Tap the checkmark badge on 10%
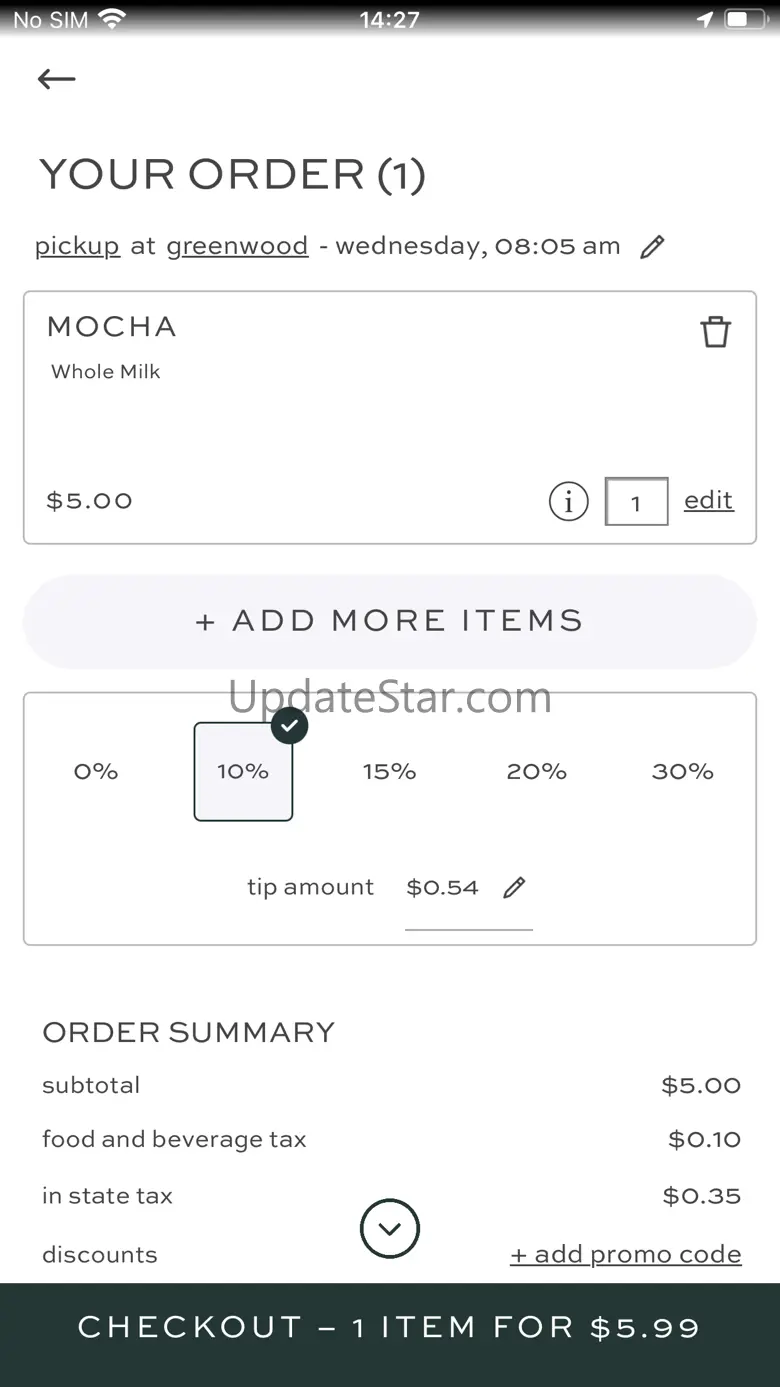 [x=289, y=726]
